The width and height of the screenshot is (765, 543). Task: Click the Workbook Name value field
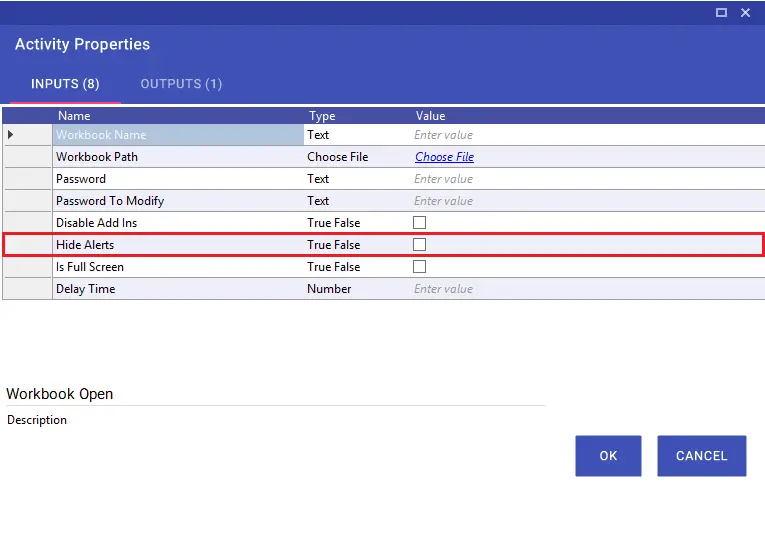click(588, 135)
